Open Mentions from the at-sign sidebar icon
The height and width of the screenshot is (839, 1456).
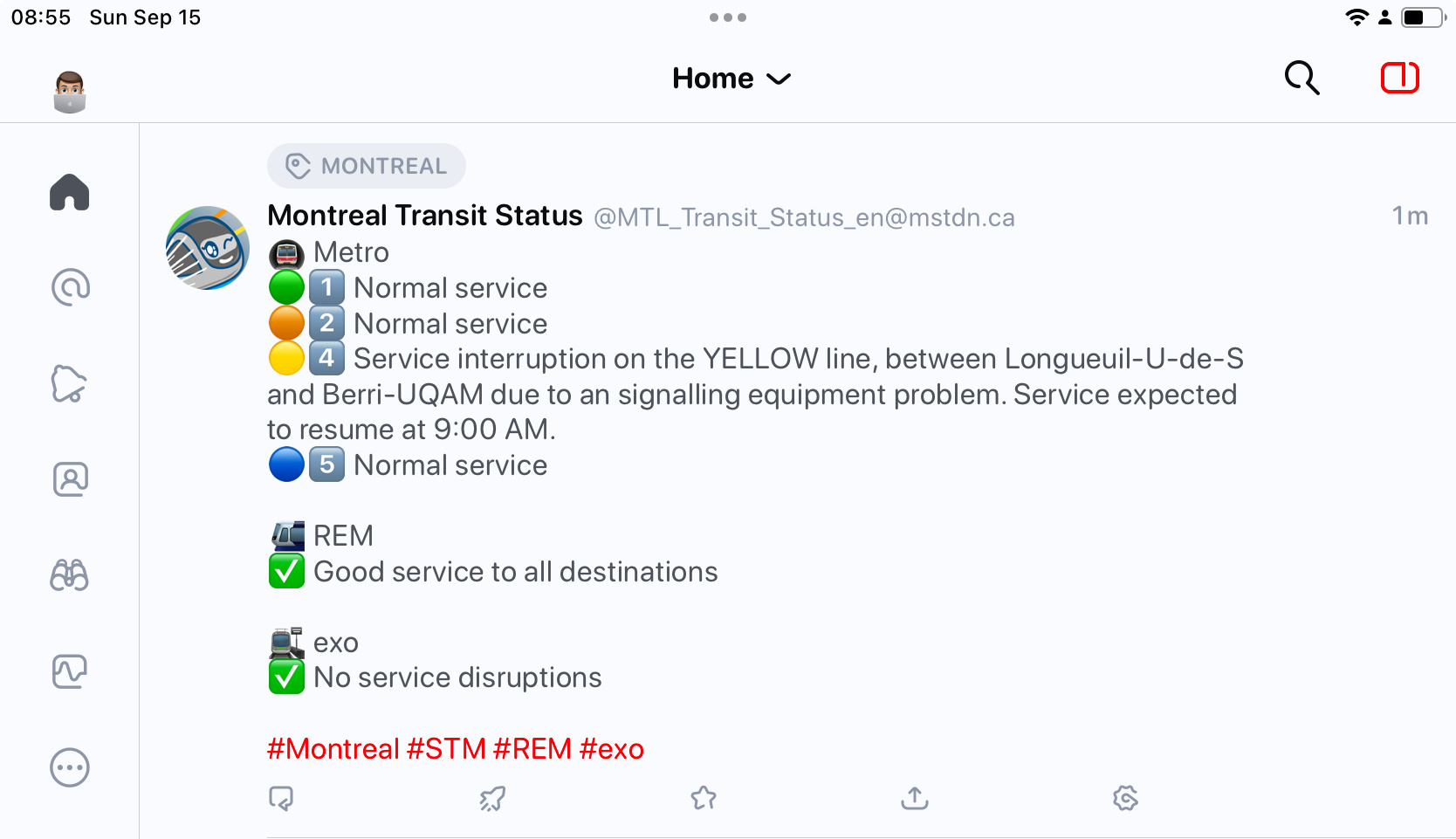click(70, 287)
